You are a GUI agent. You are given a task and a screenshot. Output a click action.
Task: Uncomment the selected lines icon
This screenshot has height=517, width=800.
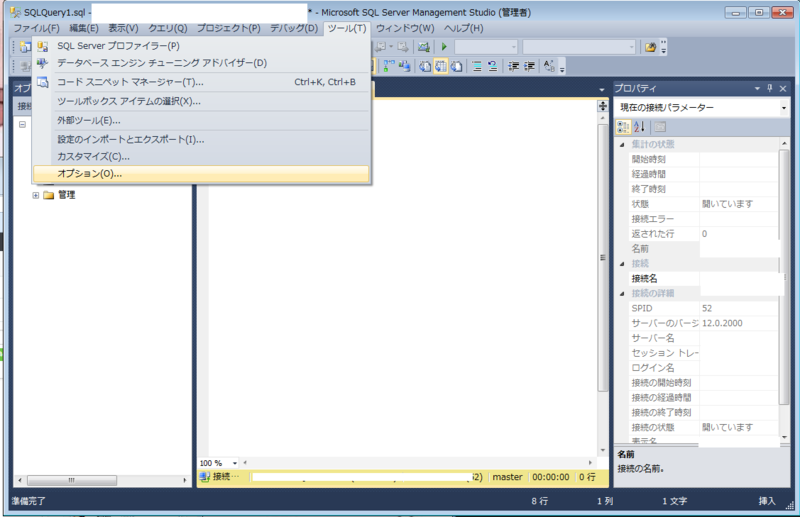coord(492,66)
